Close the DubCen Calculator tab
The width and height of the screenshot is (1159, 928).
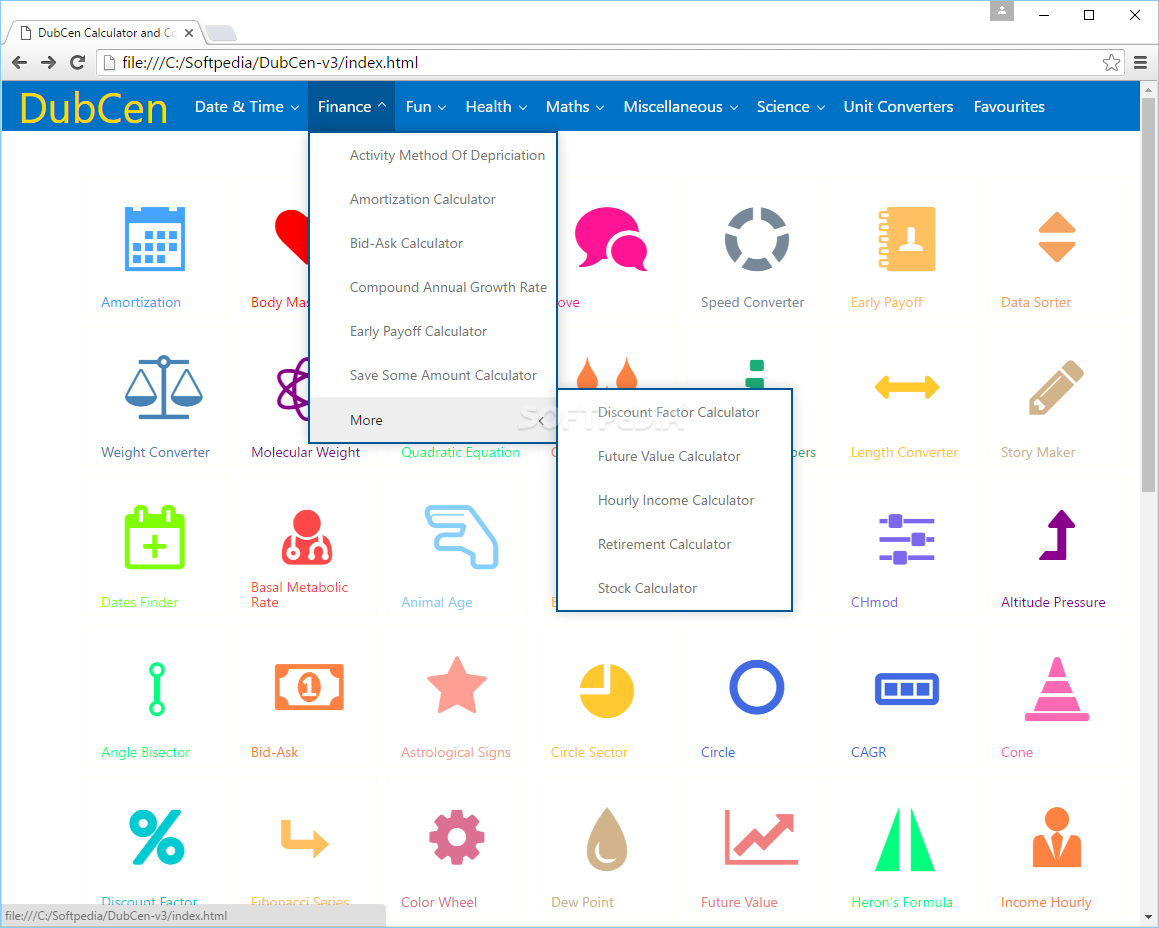(x=188, y=33)
